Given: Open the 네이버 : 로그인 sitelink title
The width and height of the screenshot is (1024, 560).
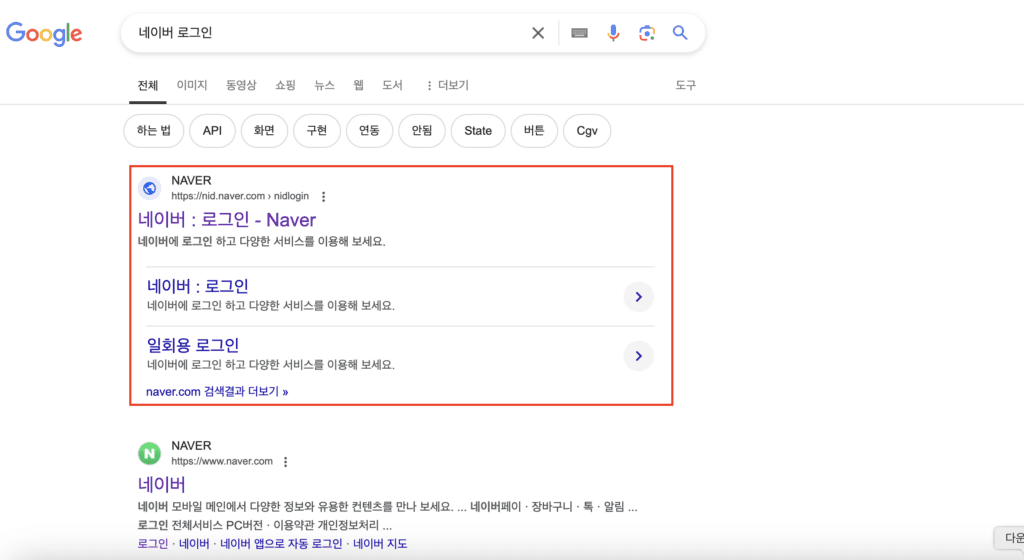Looking at the screenshot, I should [x=197, y=287].
